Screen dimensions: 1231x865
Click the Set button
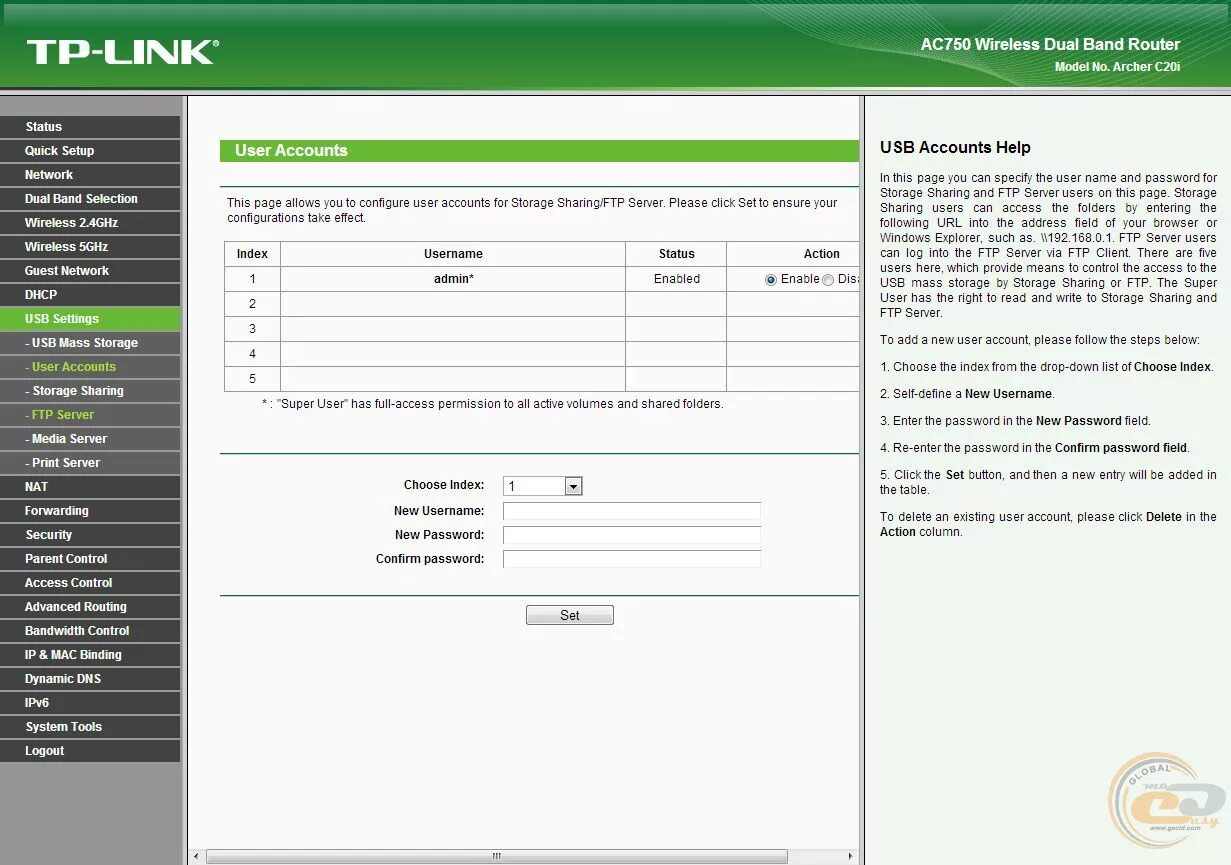(569, 614)
